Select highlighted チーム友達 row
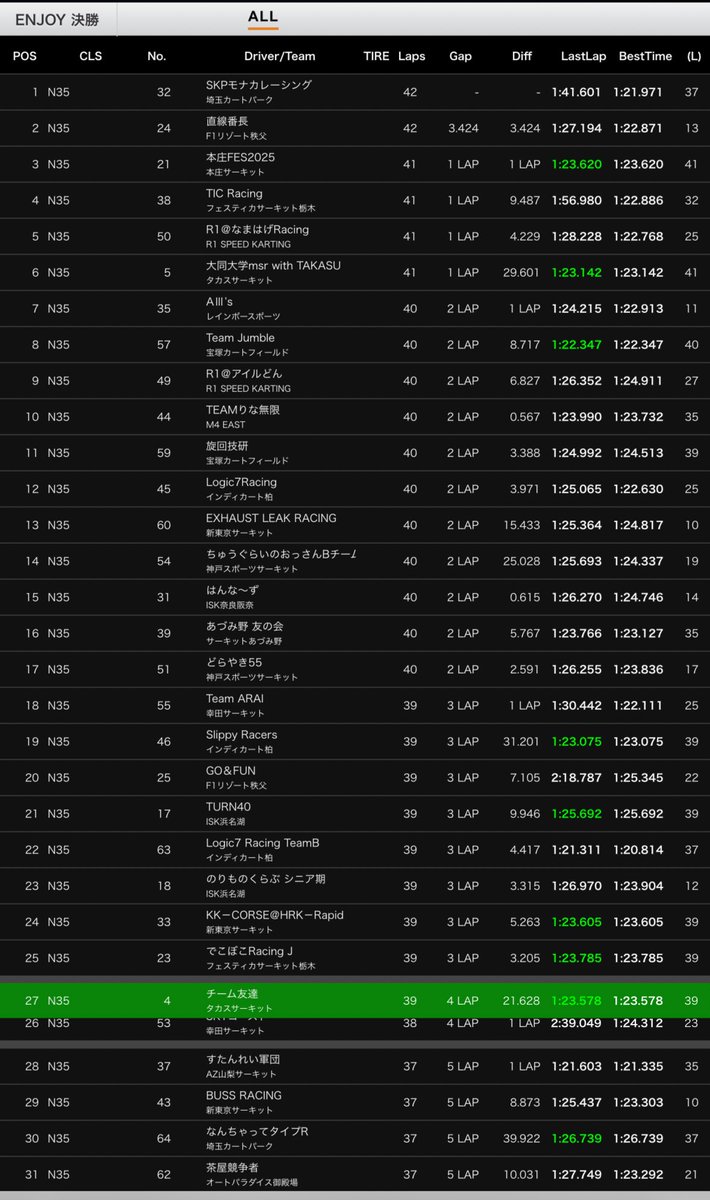This screenshot has width=710, height=1200. [355, 1000]
